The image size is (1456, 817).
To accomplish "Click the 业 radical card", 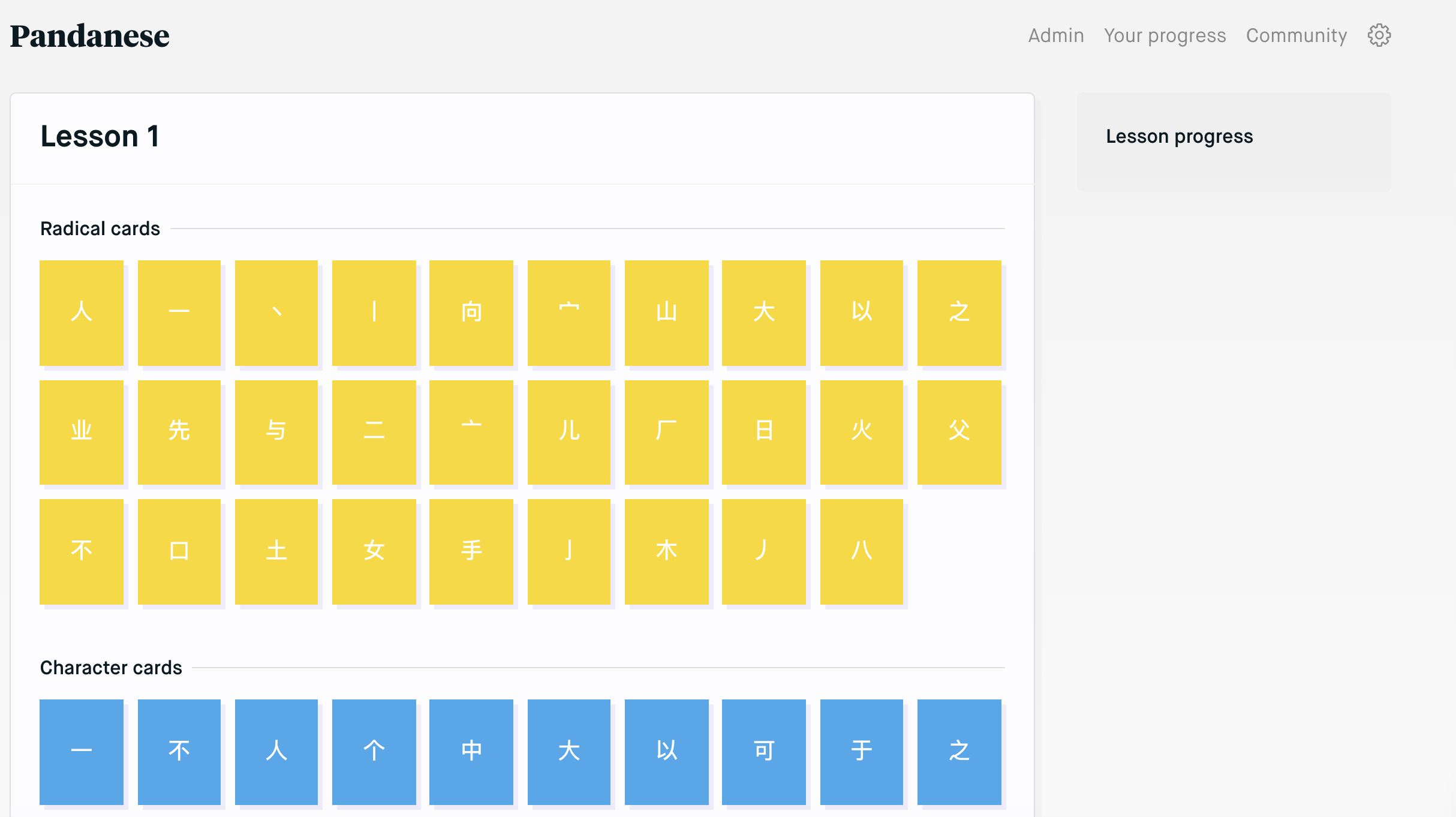I will click(x=82, y=432).
